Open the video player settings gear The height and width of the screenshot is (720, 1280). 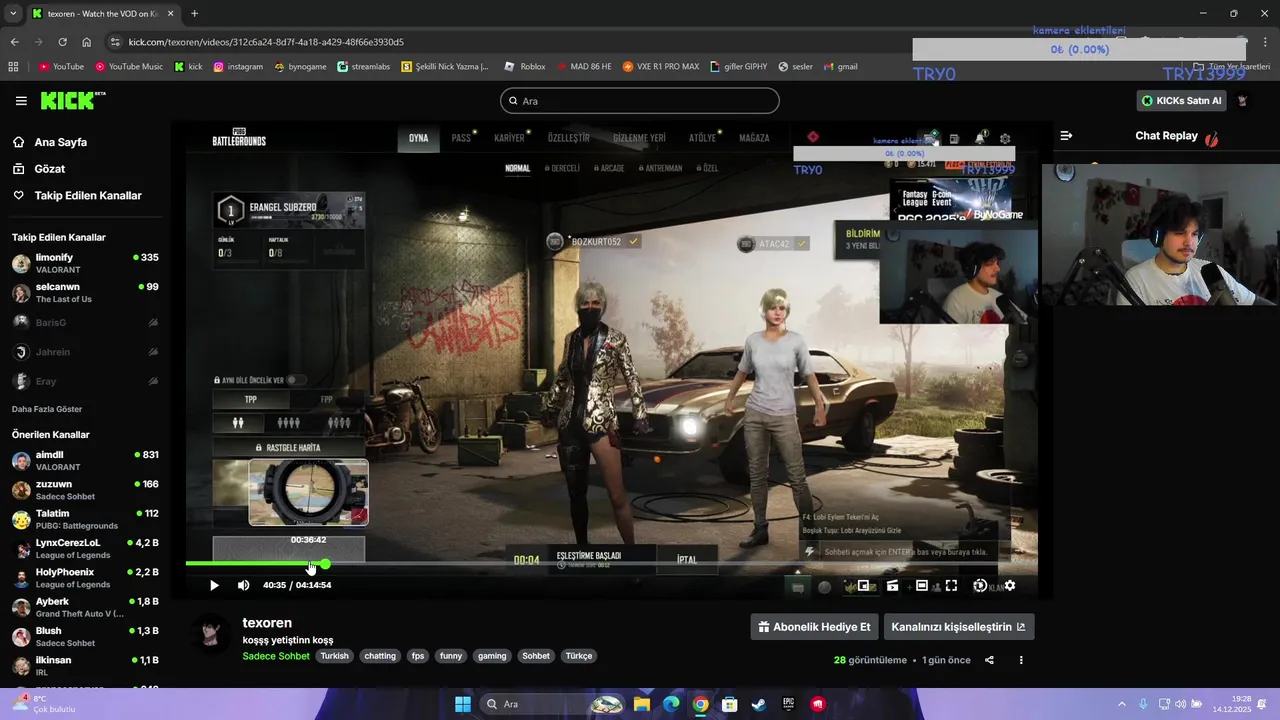[x=1009, y=585]
